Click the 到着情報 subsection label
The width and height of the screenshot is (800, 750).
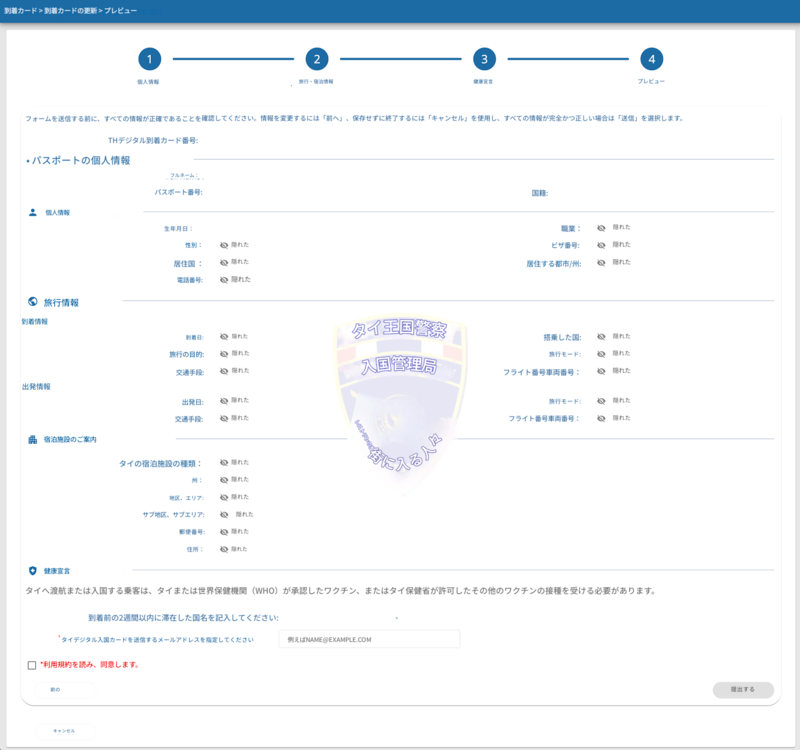click(x=35, y=321)
